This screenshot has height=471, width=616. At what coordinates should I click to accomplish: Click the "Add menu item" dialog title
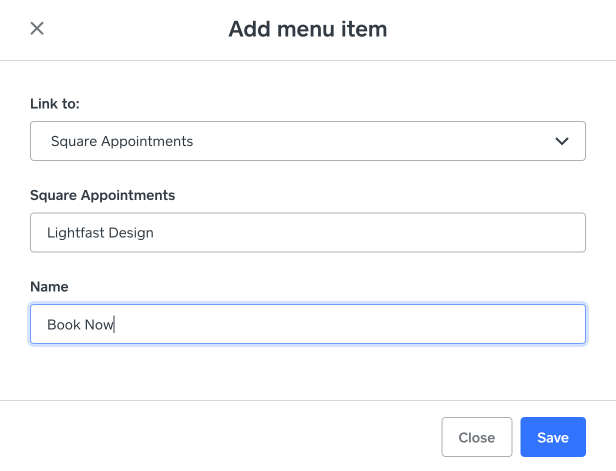[307, 29]
